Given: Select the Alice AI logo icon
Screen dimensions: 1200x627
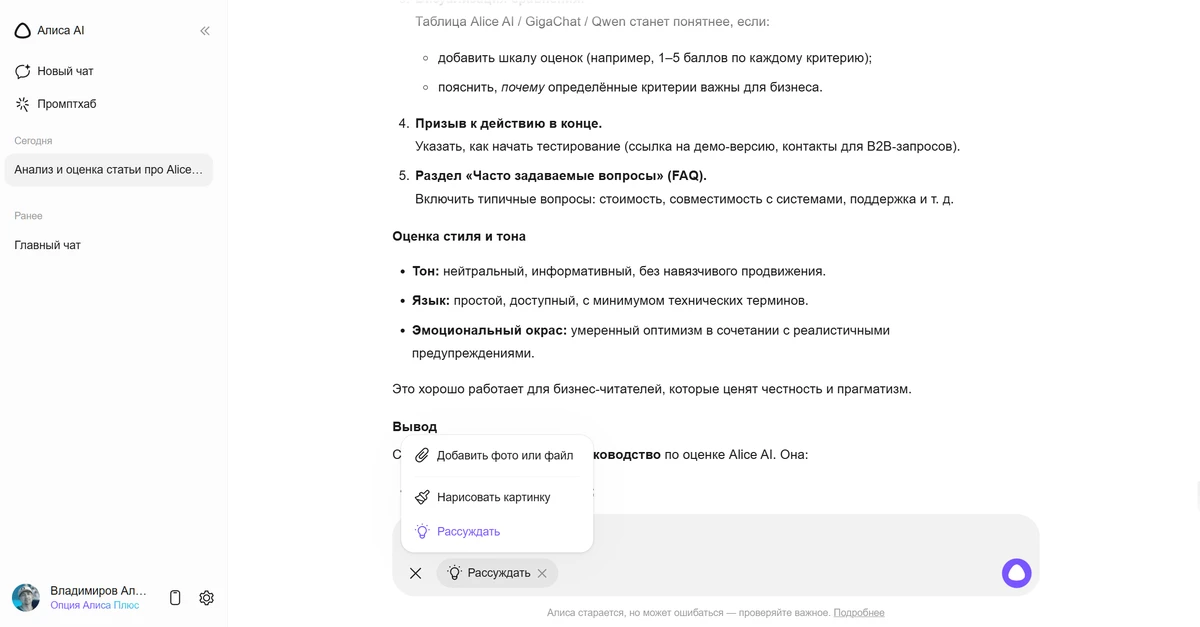Looking at the screenshot, I should pyautogui.click(x=22, y=30).
